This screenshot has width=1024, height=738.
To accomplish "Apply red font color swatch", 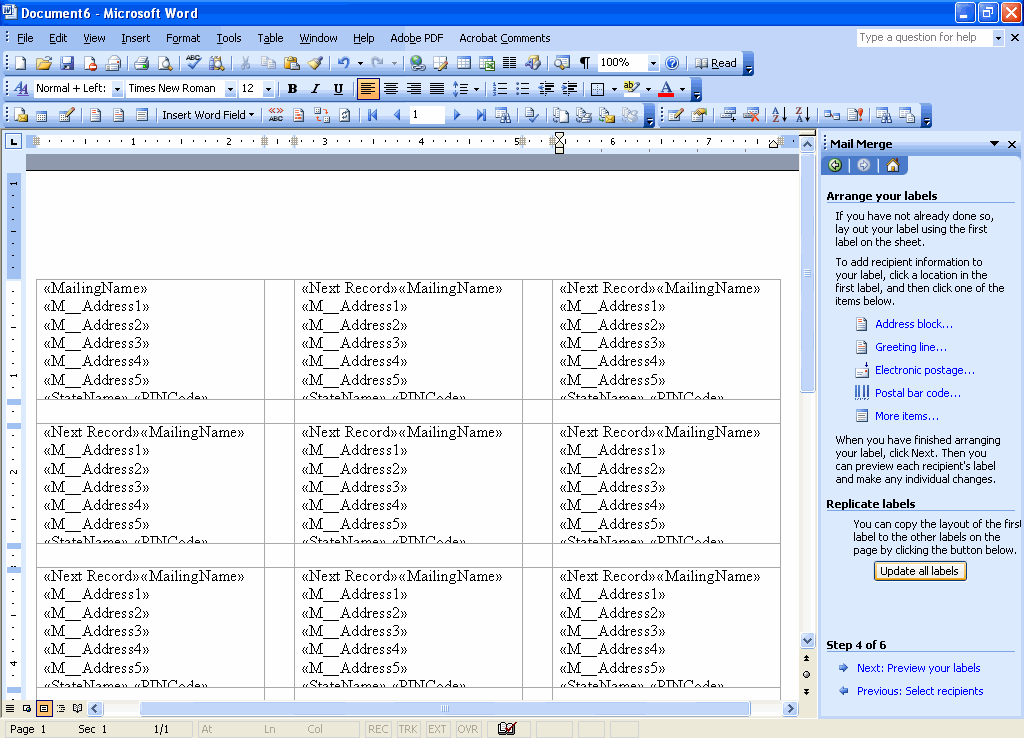I will coord(666,89).
